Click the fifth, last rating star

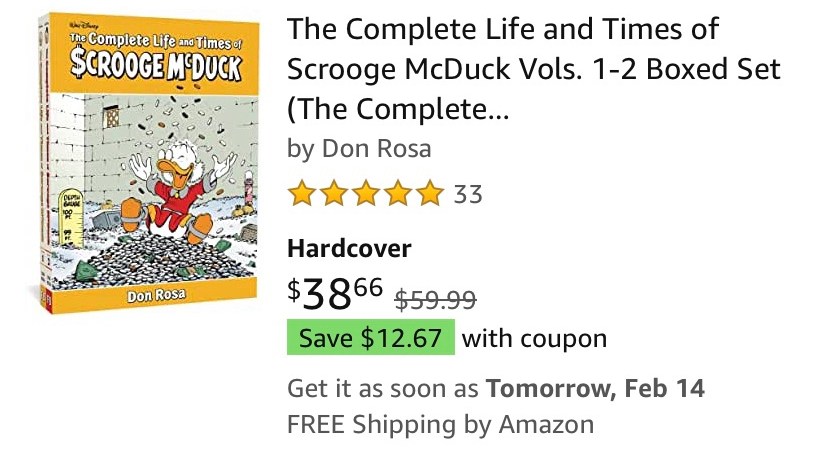pos(428,193)
